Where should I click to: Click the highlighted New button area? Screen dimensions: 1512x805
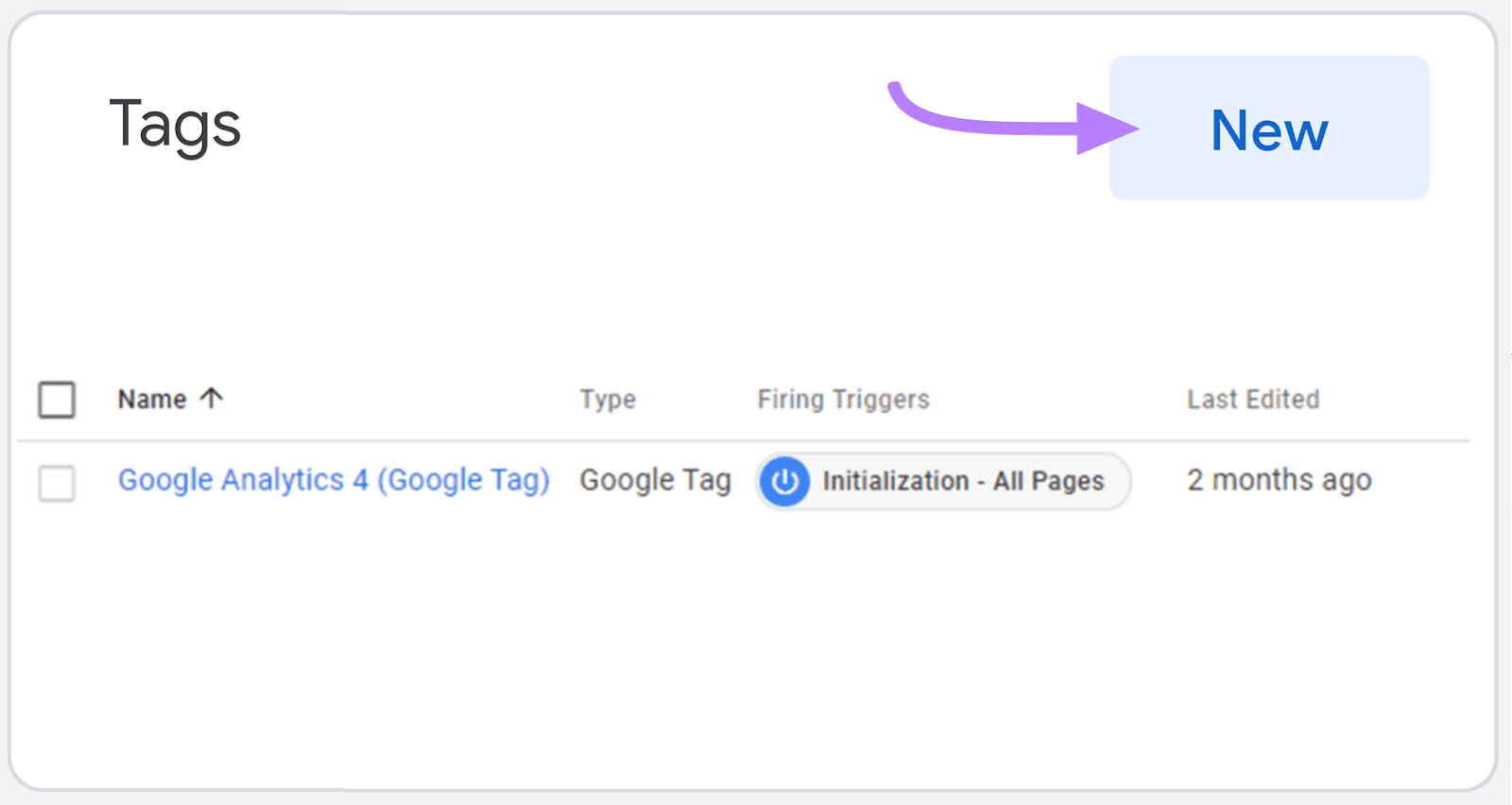click(1268, 130)
